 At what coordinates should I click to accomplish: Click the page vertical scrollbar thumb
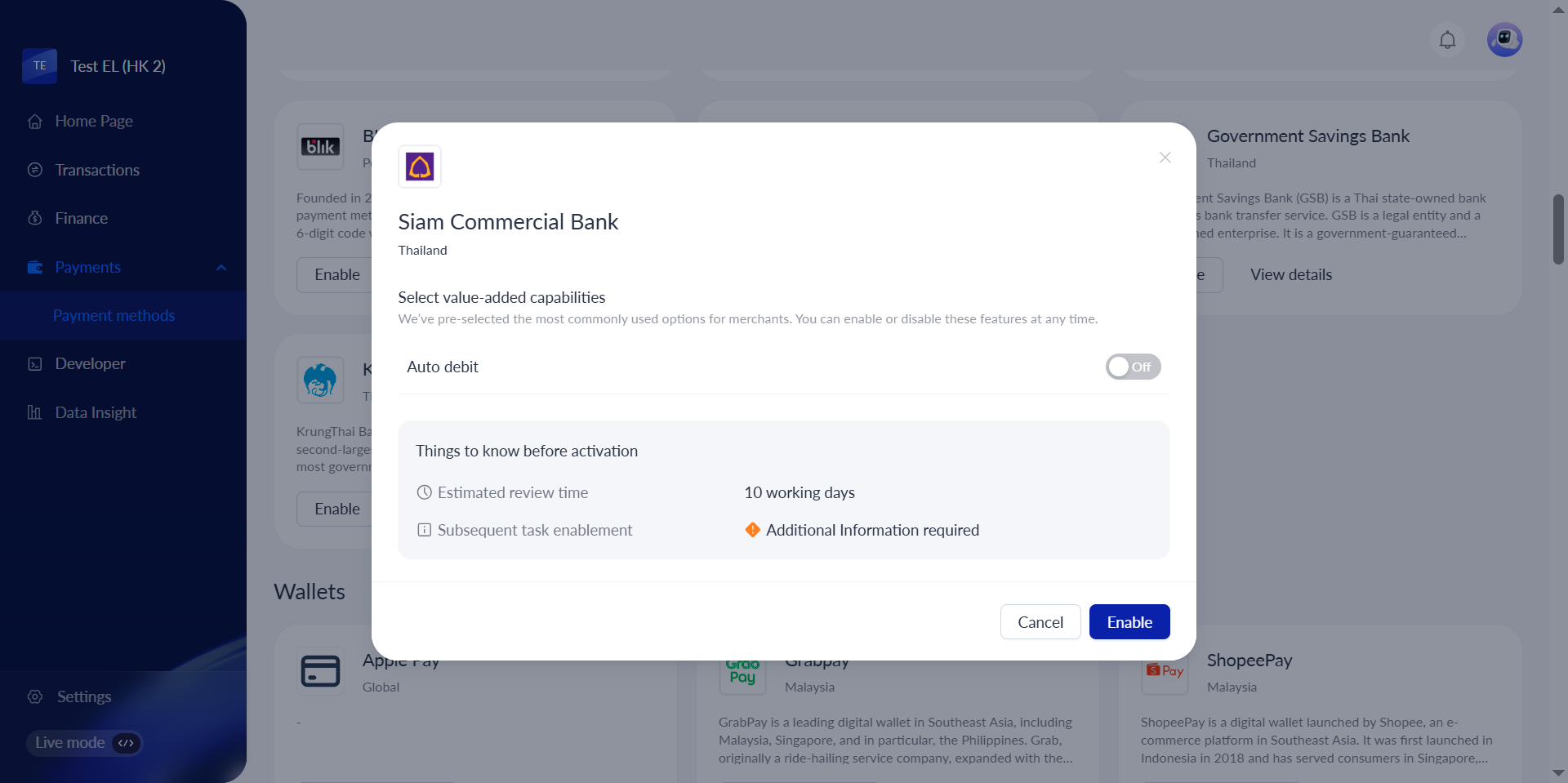pyautogui.click(x=1558, y=229)
